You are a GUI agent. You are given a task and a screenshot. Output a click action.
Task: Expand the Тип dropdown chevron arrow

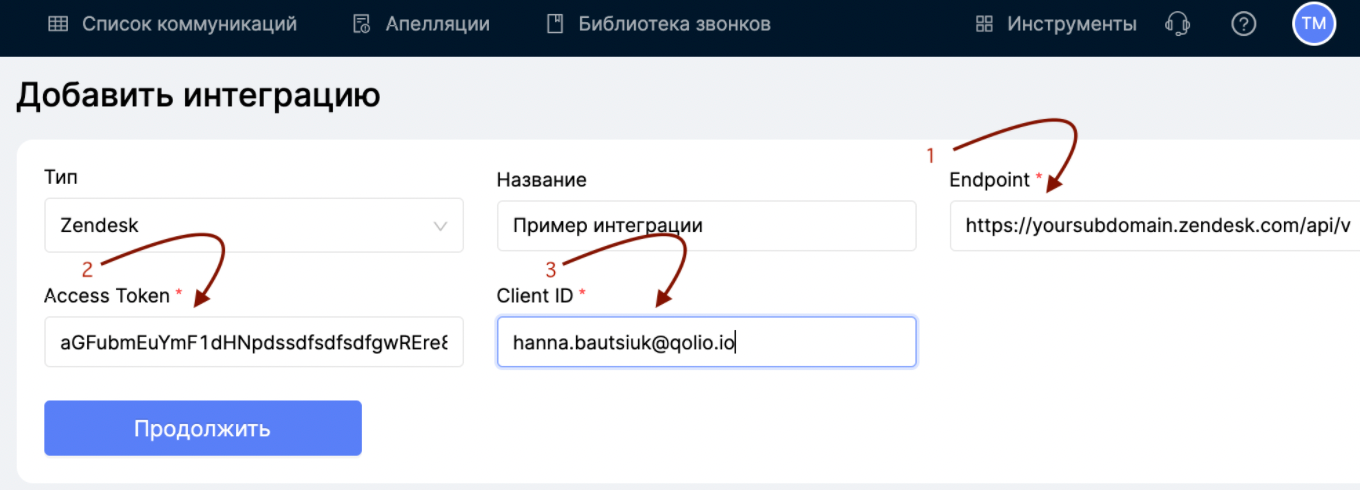440,226
